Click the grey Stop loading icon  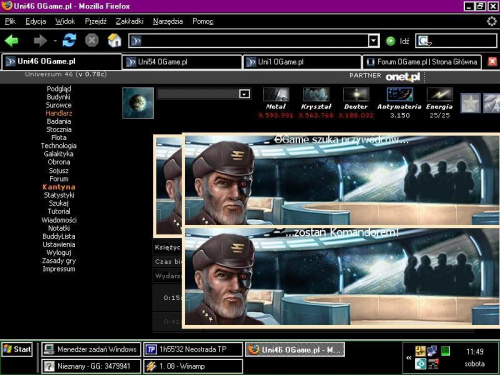tap(92, 41)
